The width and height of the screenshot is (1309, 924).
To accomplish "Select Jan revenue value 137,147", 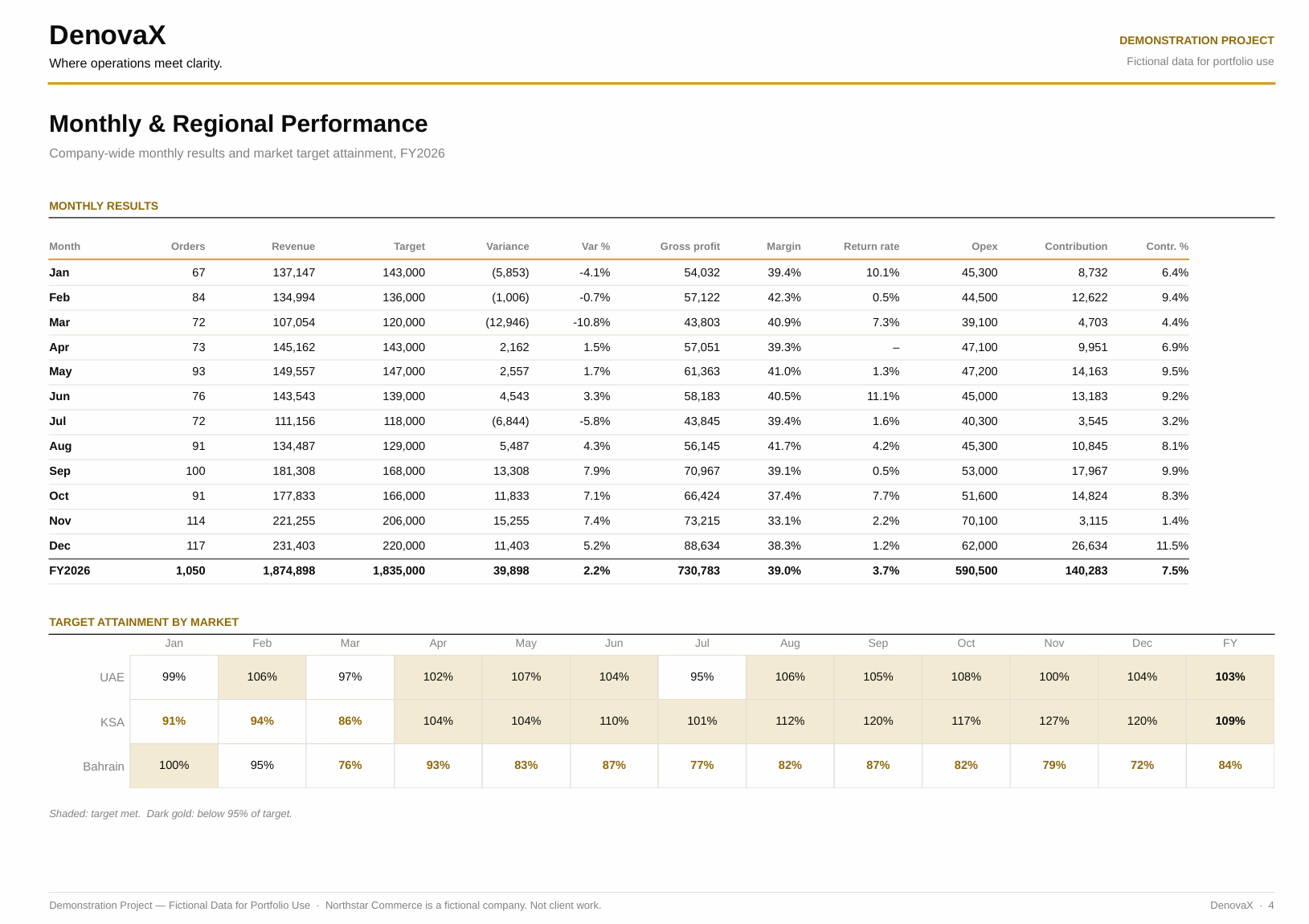I will pos(294,272).
